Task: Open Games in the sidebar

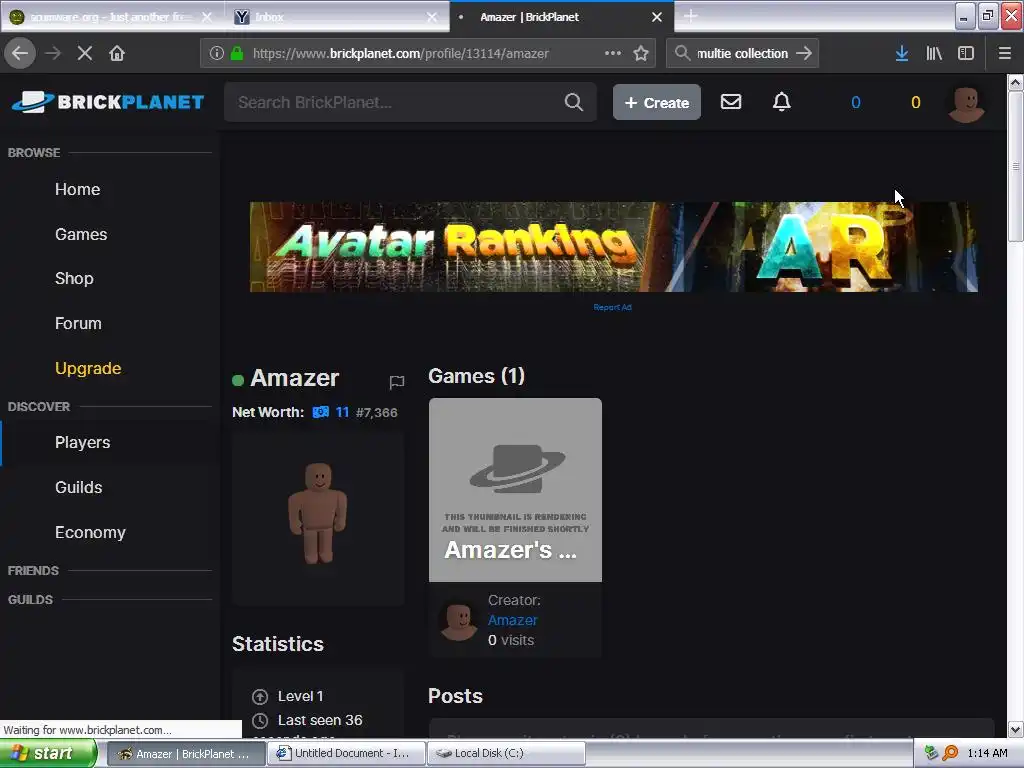Action: [81, 234]
